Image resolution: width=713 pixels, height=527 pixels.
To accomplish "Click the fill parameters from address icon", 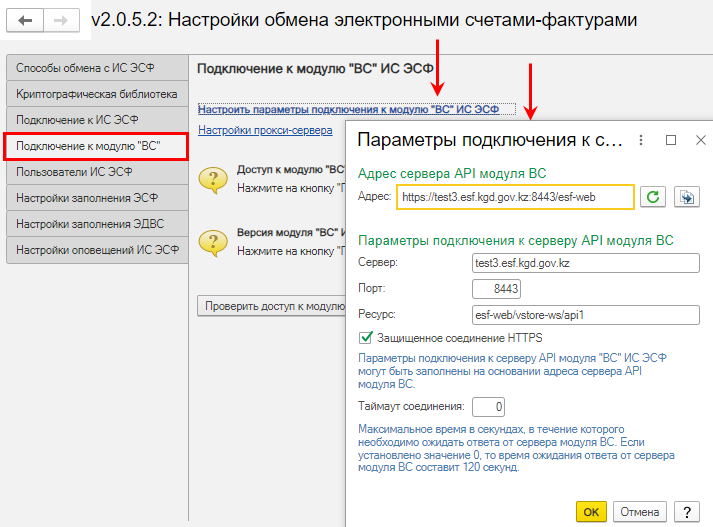I will coord(687,197).
